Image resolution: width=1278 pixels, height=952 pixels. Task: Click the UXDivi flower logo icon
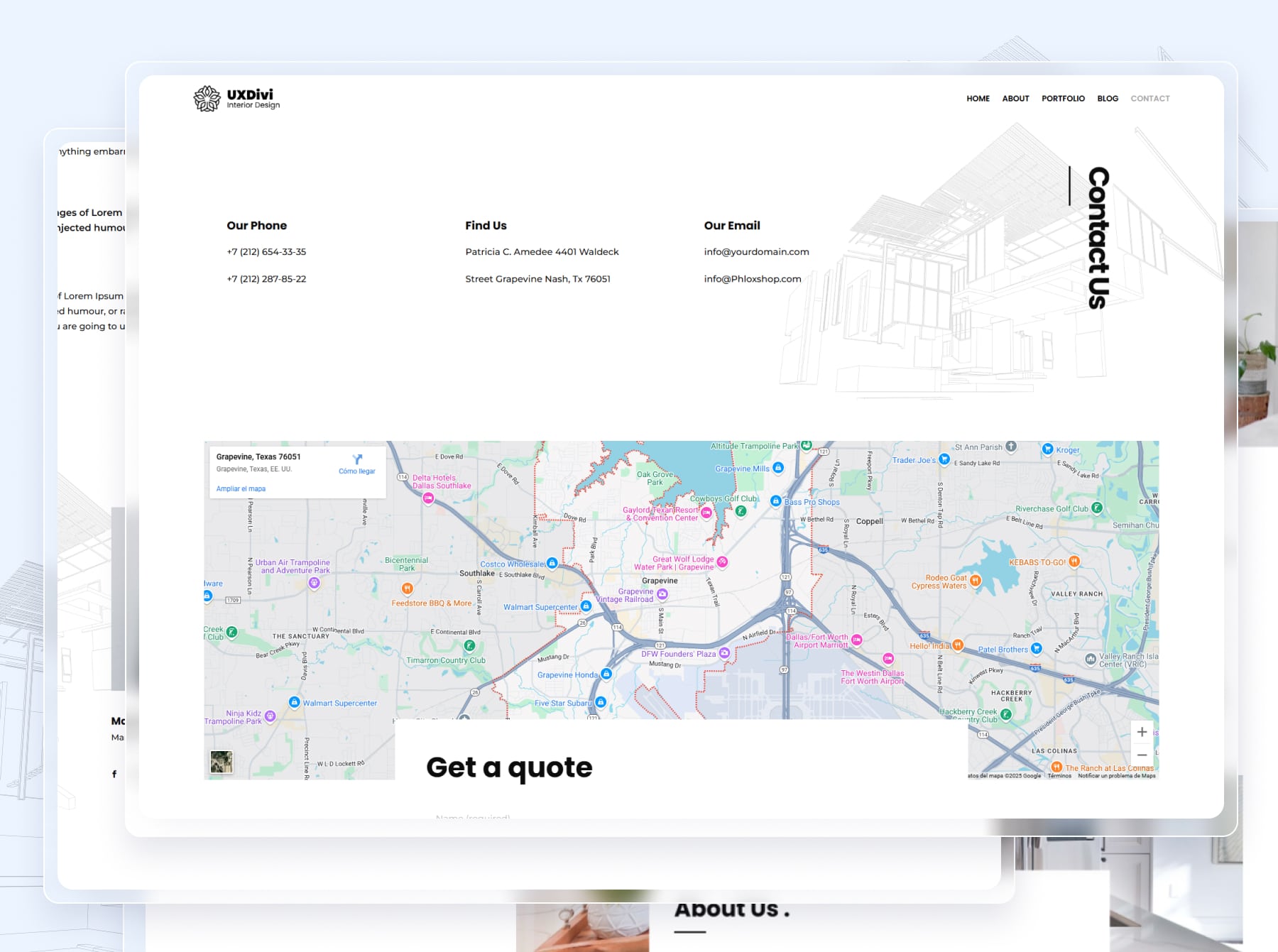pyautogui.click(x=207, y=99)
